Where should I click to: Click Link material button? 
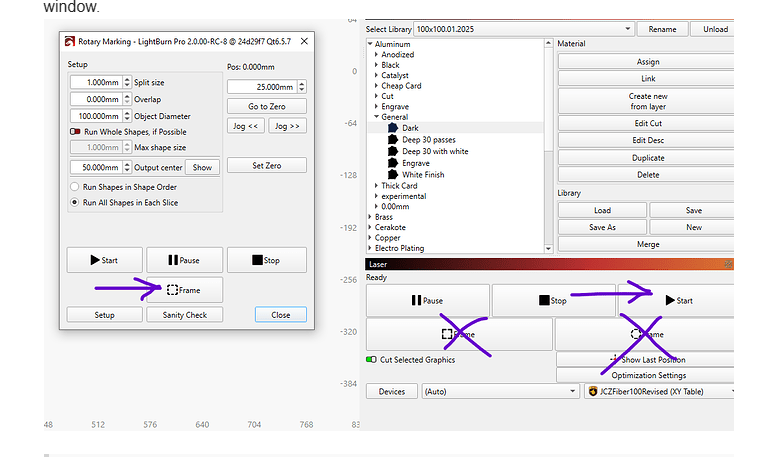coord(647,78)
